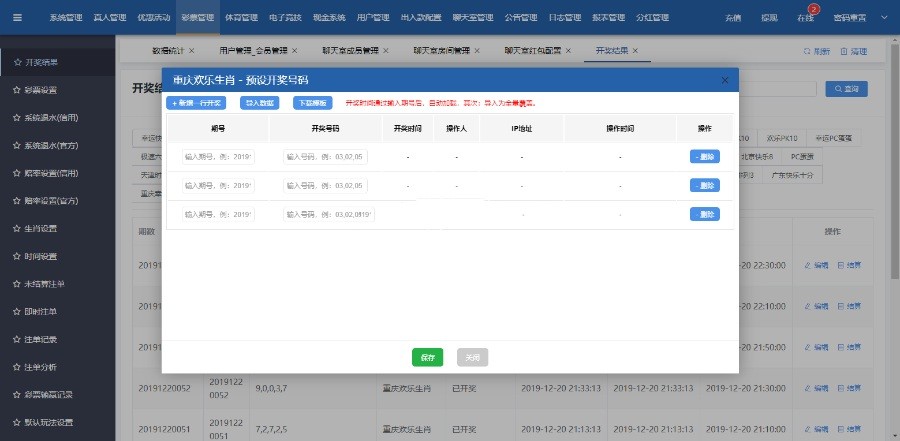The width and height of the screenshot is (900, 441).
Task: Click the 下载模板 button
Action: (314, 103)
